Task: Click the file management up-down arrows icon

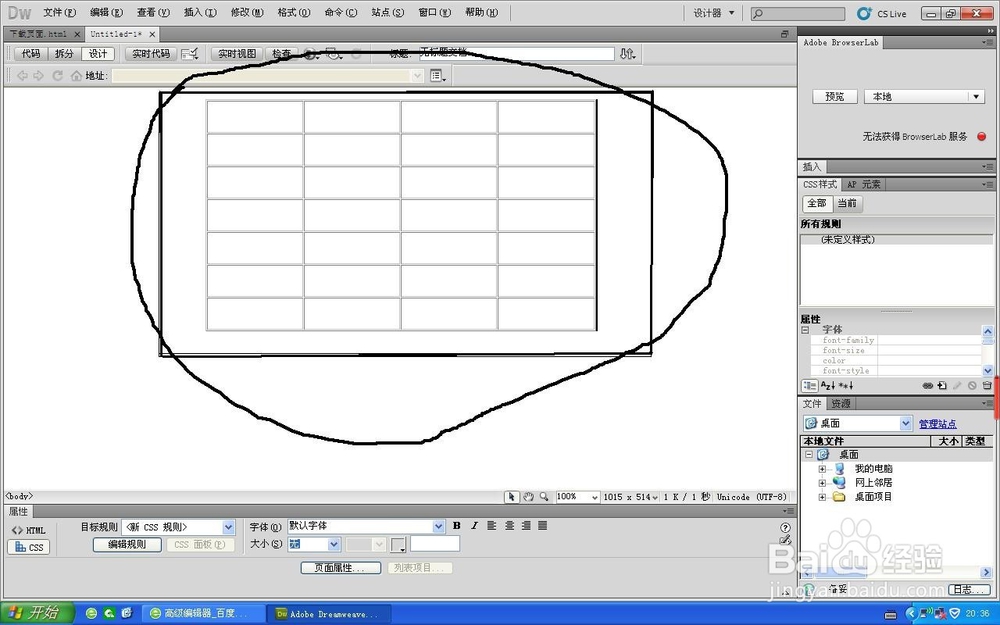Action: 628,54
